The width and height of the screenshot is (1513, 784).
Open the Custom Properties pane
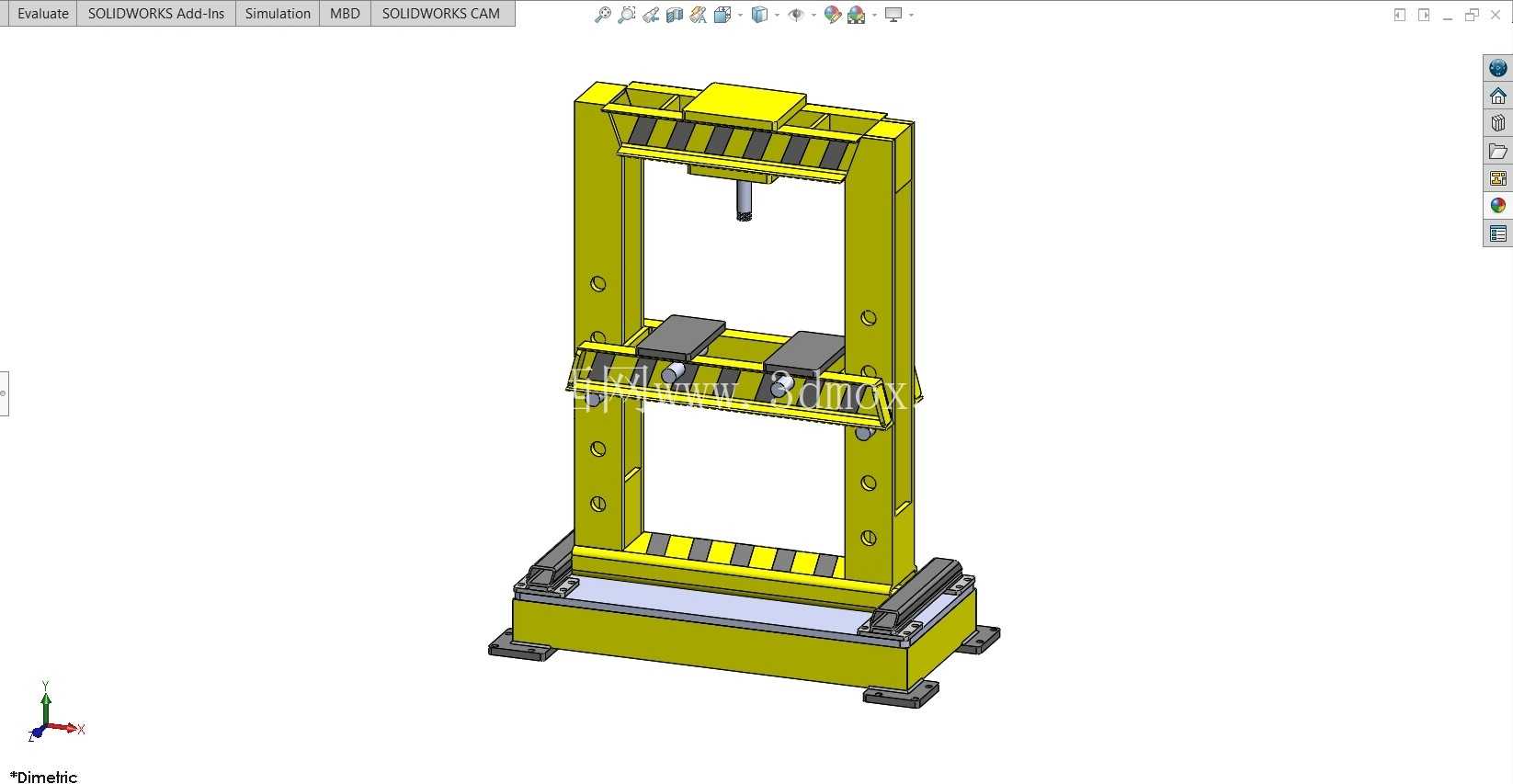(x=1498, y=233)
